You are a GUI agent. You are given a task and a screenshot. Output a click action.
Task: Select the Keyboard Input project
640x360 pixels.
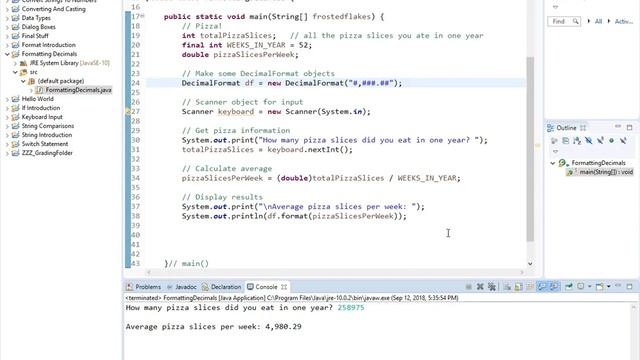click(x=42, y=117)
